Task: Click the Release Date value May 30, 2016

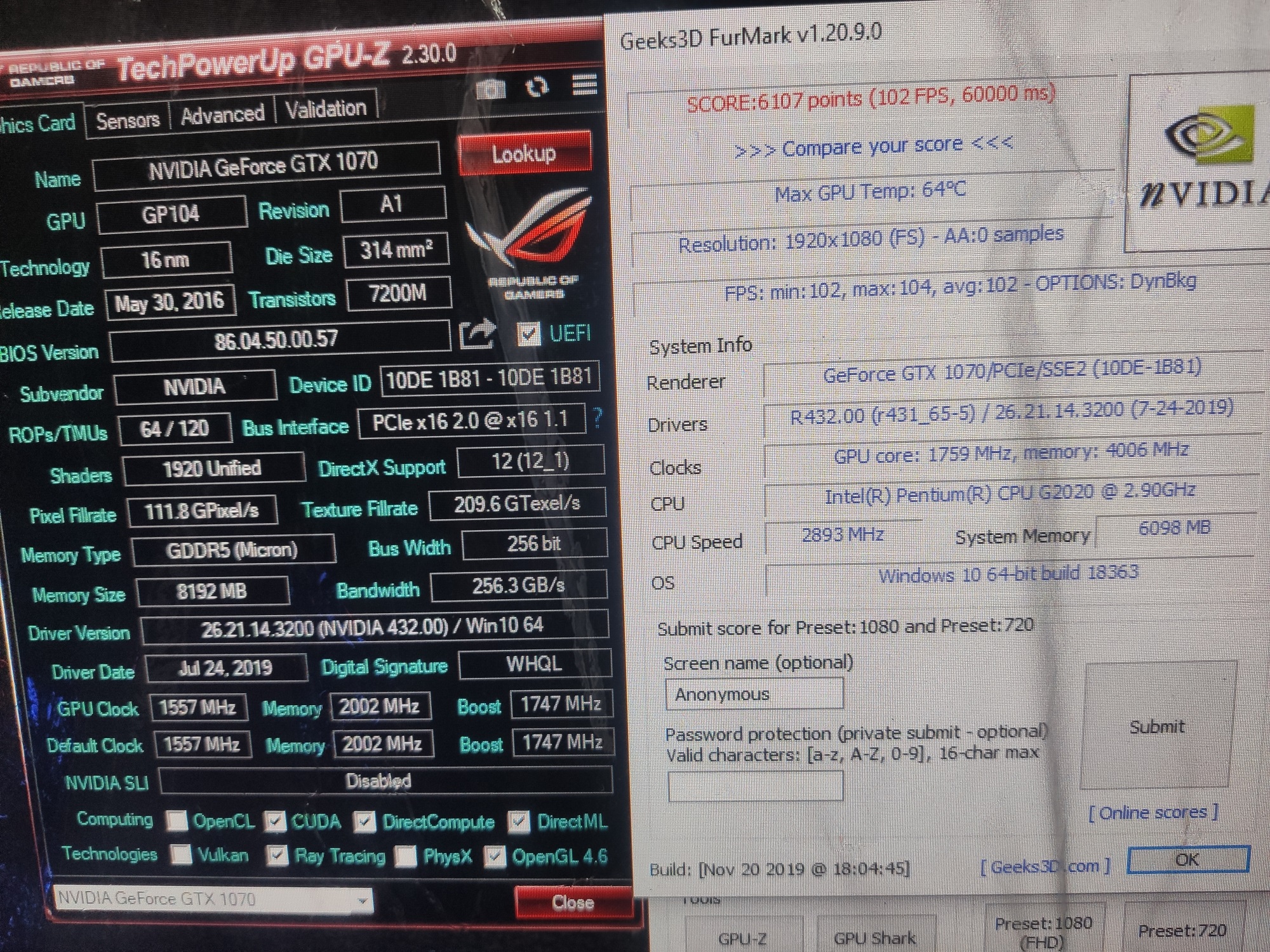Action: 170,302
